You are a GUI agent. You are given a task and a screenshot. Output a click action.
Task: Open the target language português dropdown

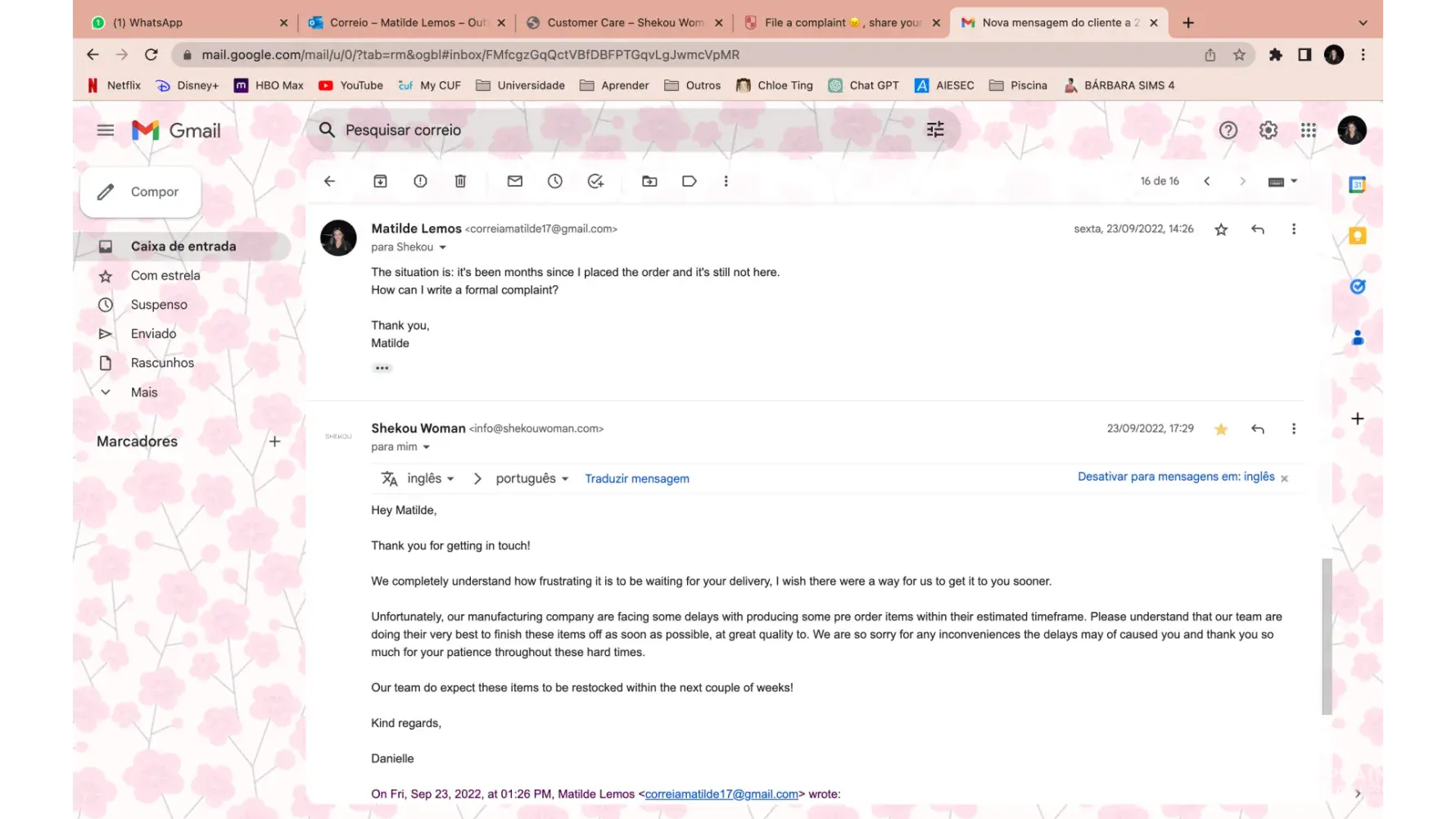(x=531, y=478)
